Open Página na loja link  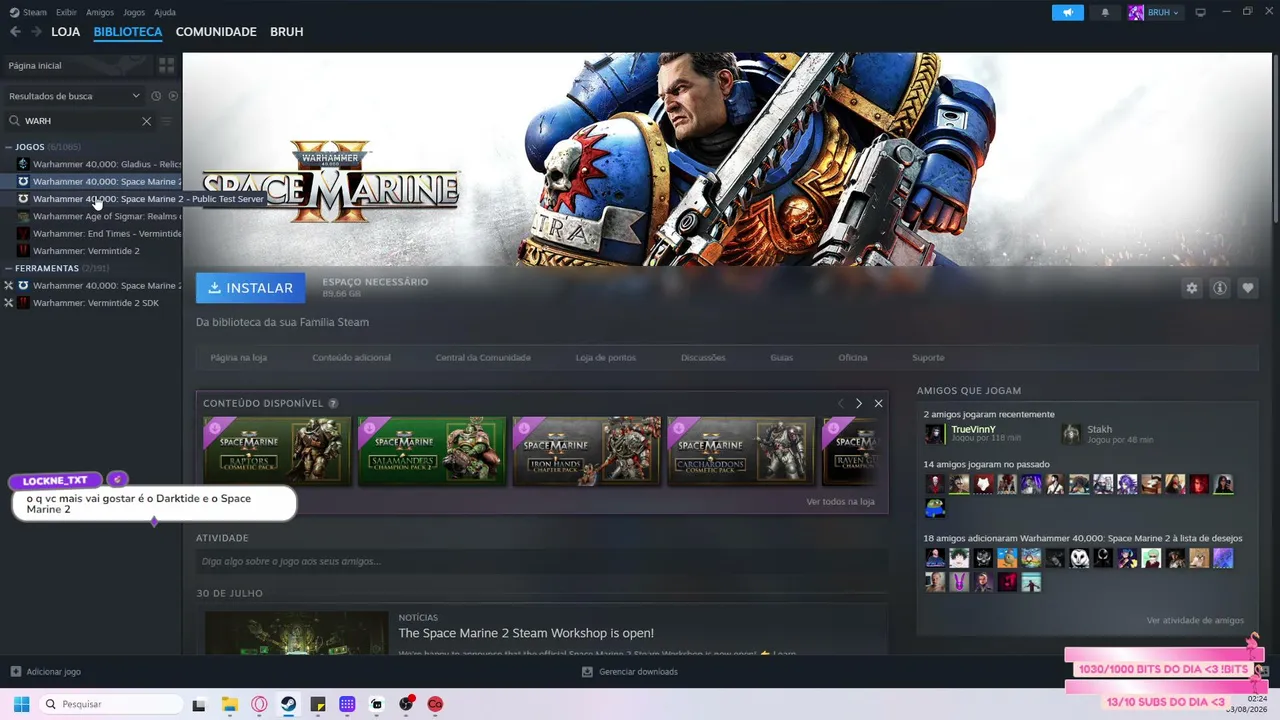pyautogui.click(x=239, y=358)
